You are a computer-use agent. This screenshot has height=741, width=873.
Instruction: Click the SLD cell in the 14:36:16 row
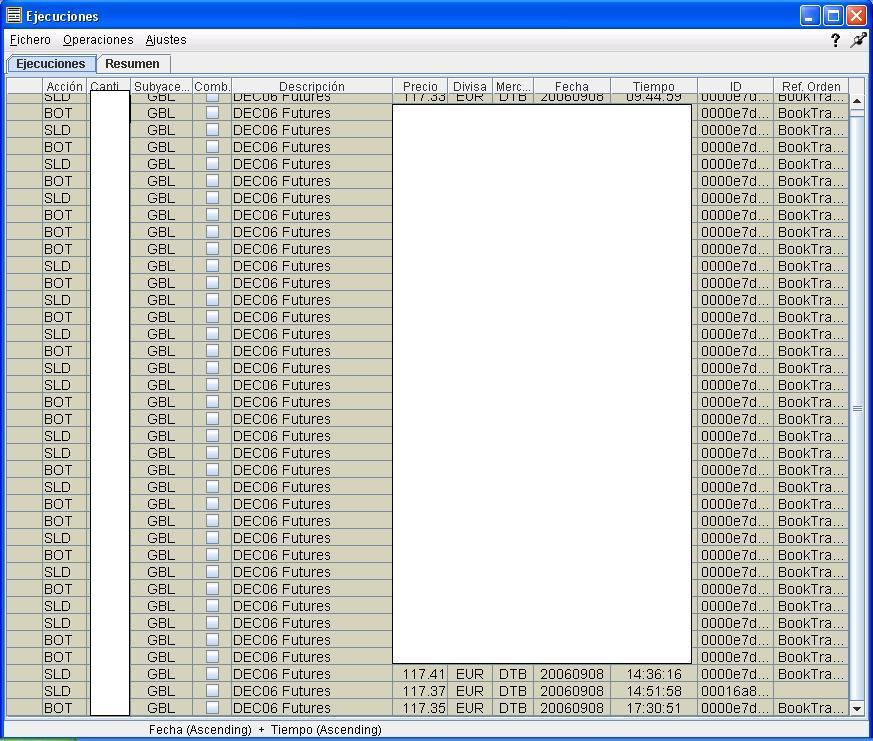click(x=65, y=674)
